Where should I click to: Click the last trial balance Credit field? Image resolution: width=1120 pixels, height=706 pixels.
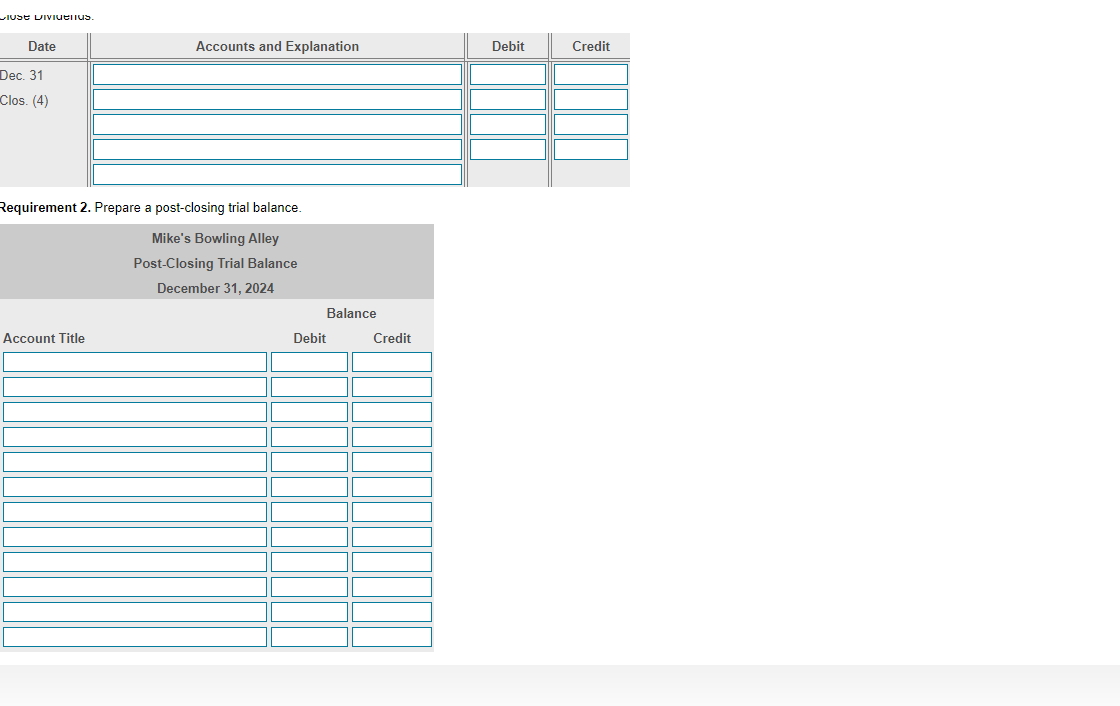click(x=392, y=637)
